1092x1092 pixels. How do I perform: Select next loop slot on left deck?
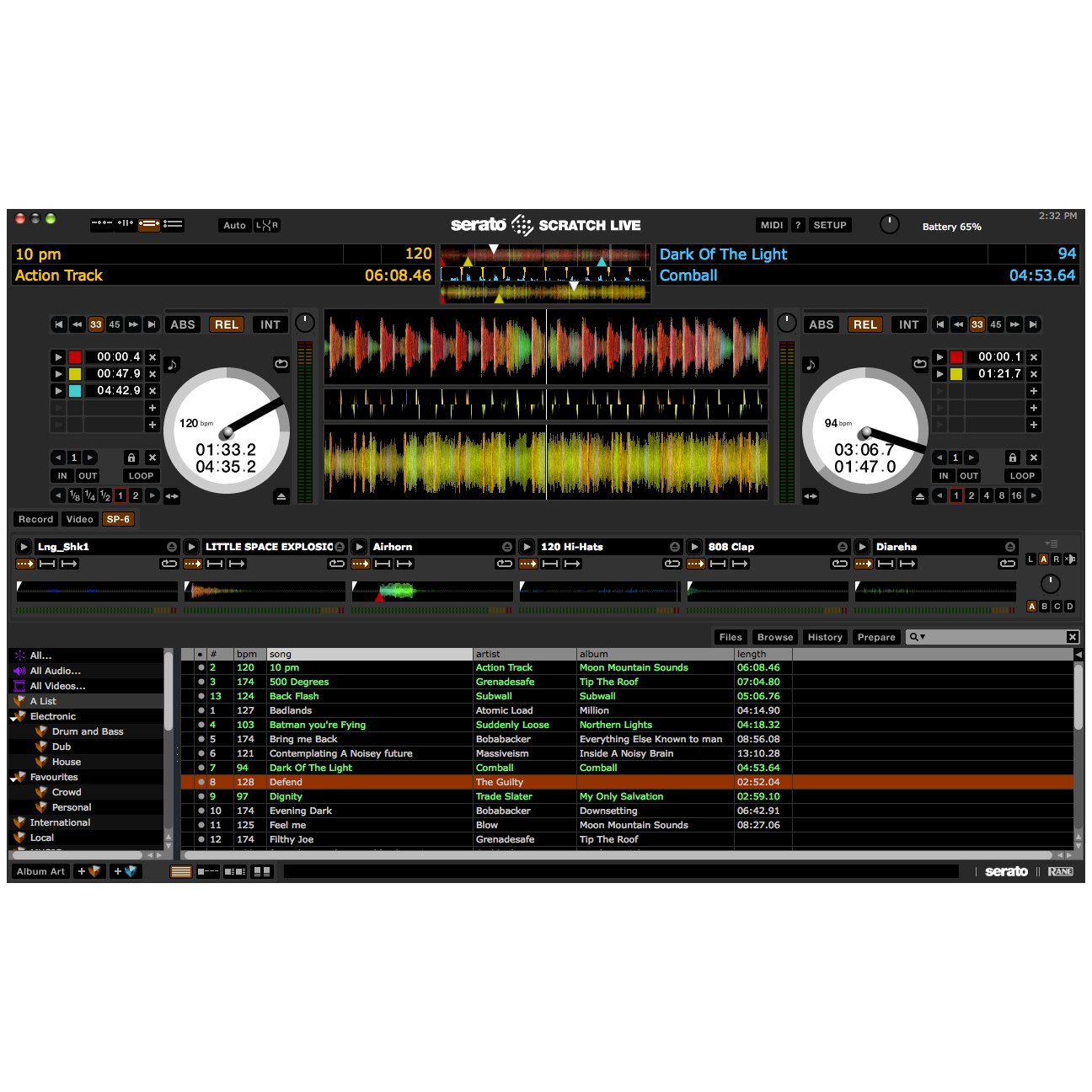(x=89, y=458)
